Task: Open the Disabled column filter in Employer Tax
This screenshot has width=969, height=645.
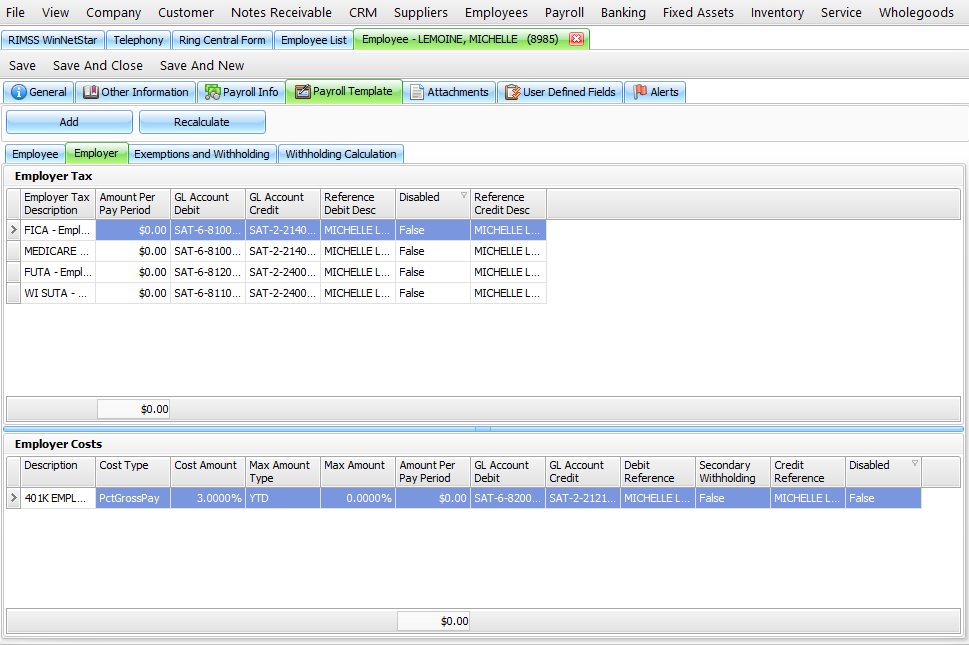Action: [x=463, y=195]
